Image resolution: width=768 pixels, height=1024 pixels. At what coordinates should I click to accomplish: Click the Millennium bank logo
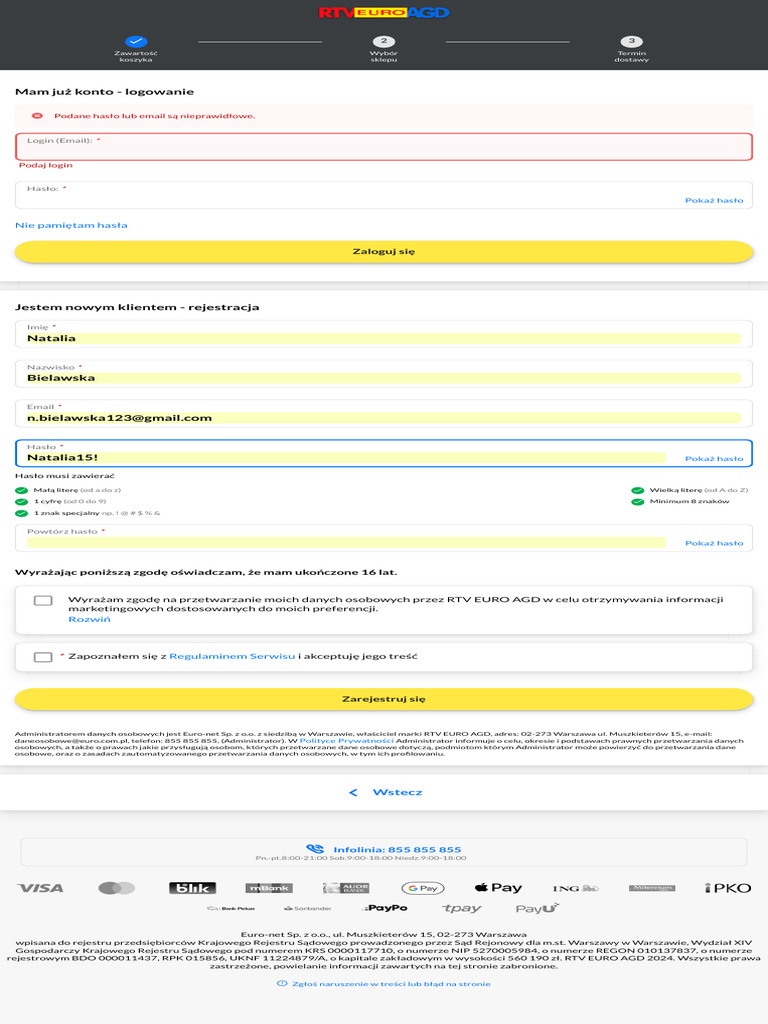[x=652, y=888]
